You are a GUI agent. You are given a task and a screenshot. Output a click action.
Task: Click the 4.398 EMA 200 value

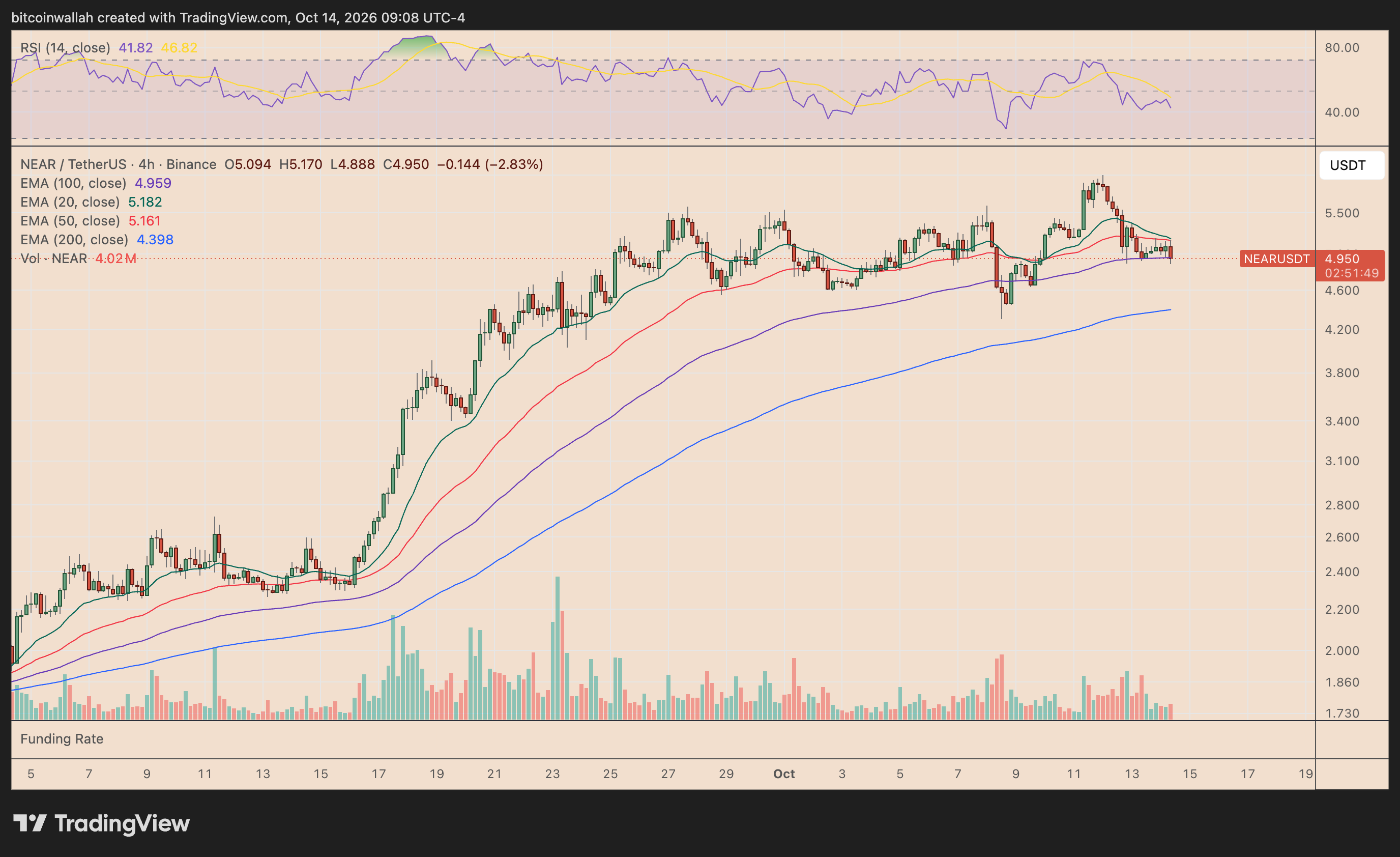pos(155,239)
